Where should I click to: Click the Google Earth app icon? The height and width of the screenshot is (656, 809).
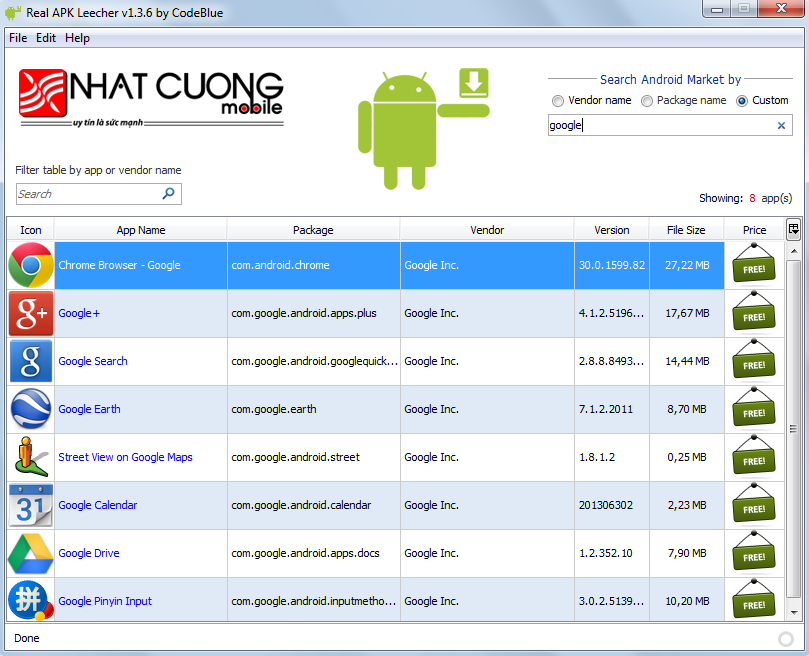pos(31,409)
